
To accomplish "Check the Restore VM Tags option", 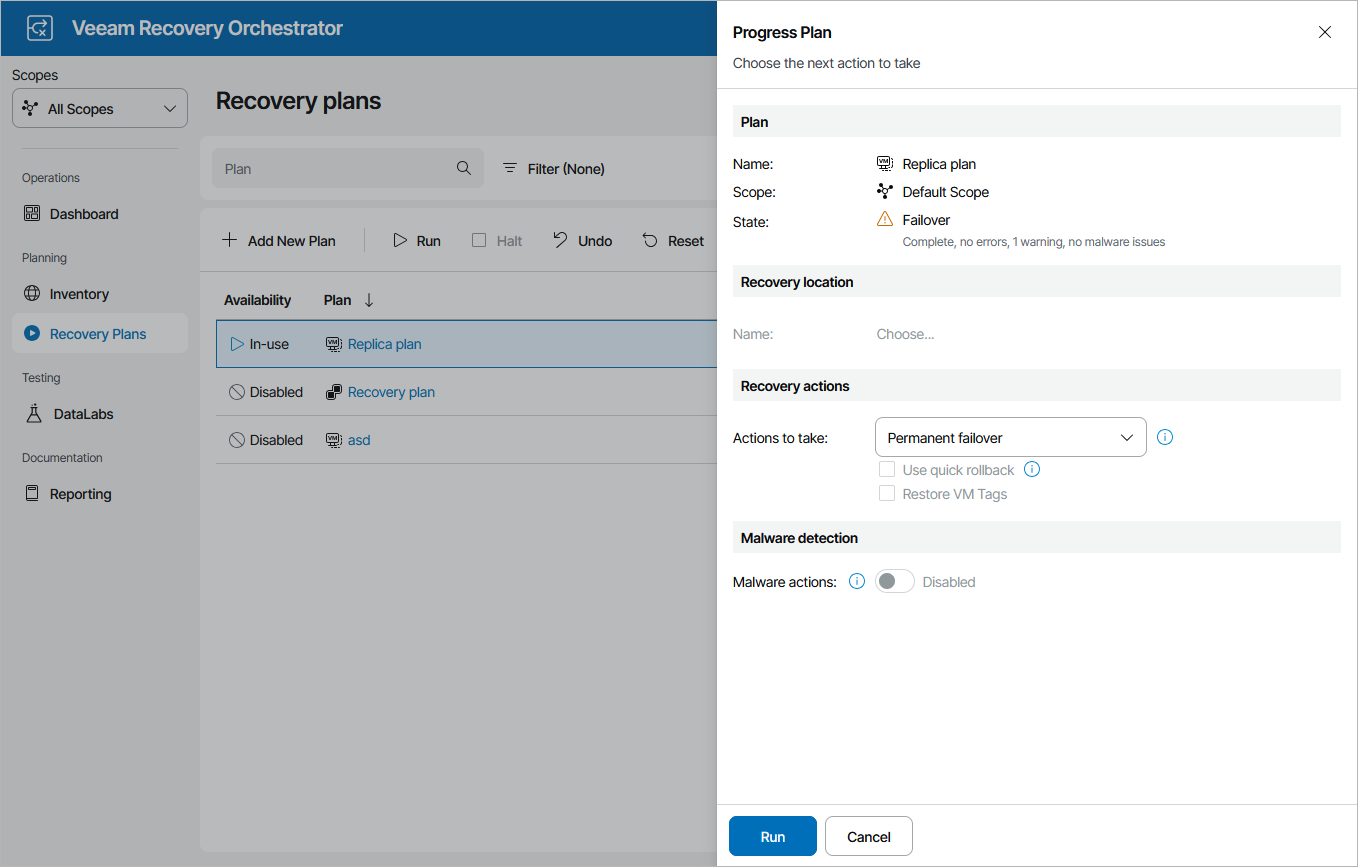I will click(x=886, y=493).
